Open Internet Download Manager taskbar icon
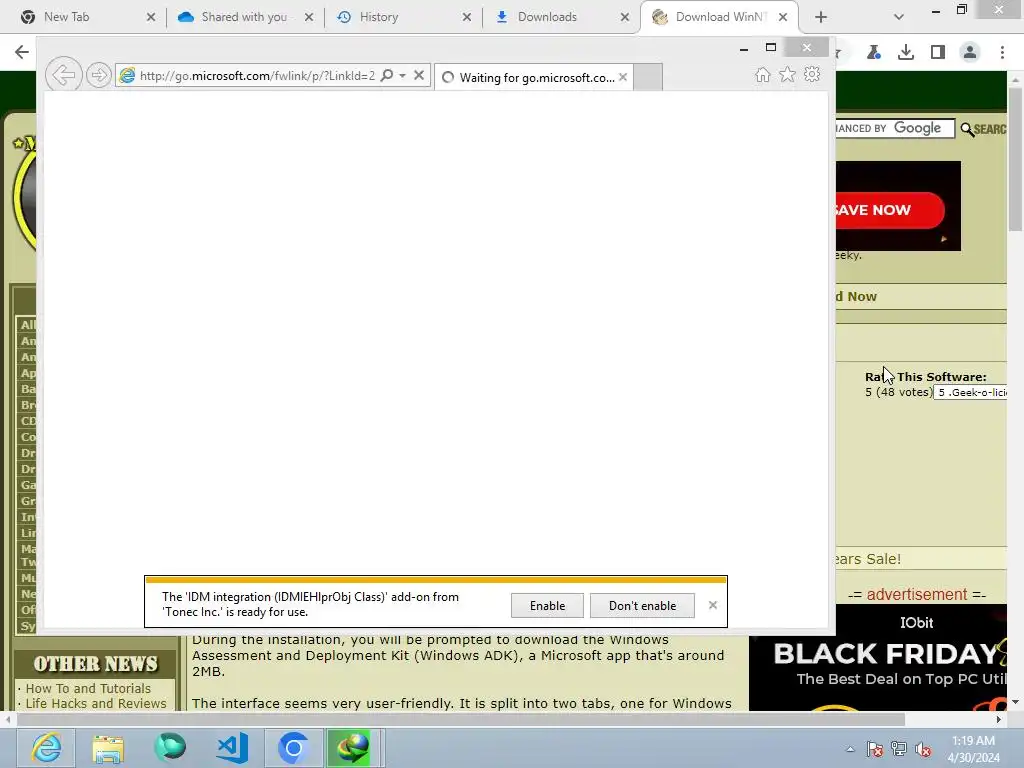 pos(353,748)
